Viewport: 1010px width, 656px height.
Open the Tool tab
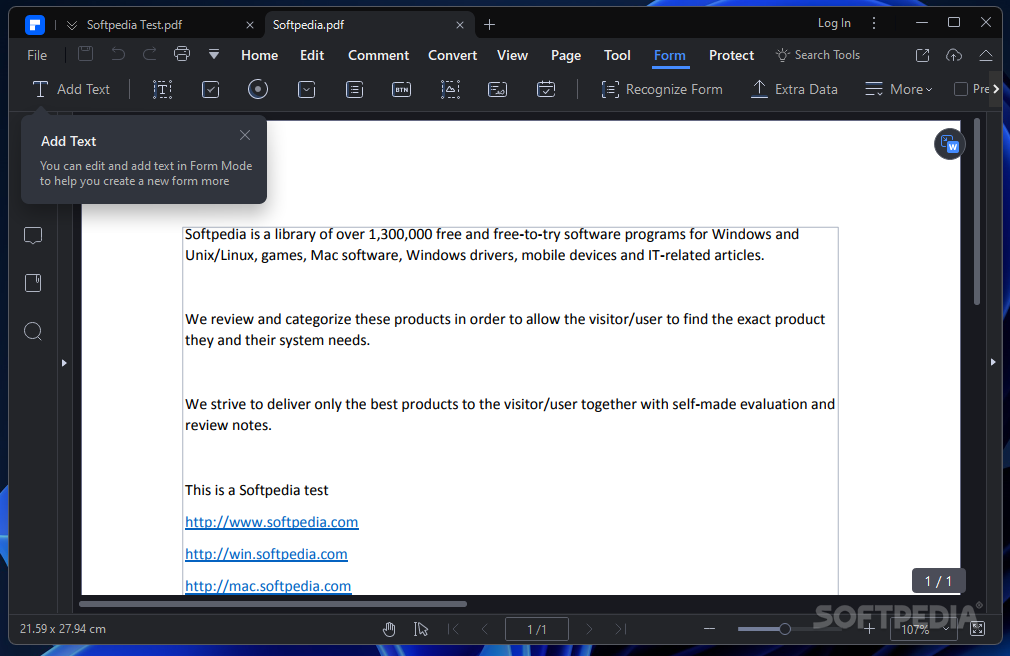click(x=617, y=55)
